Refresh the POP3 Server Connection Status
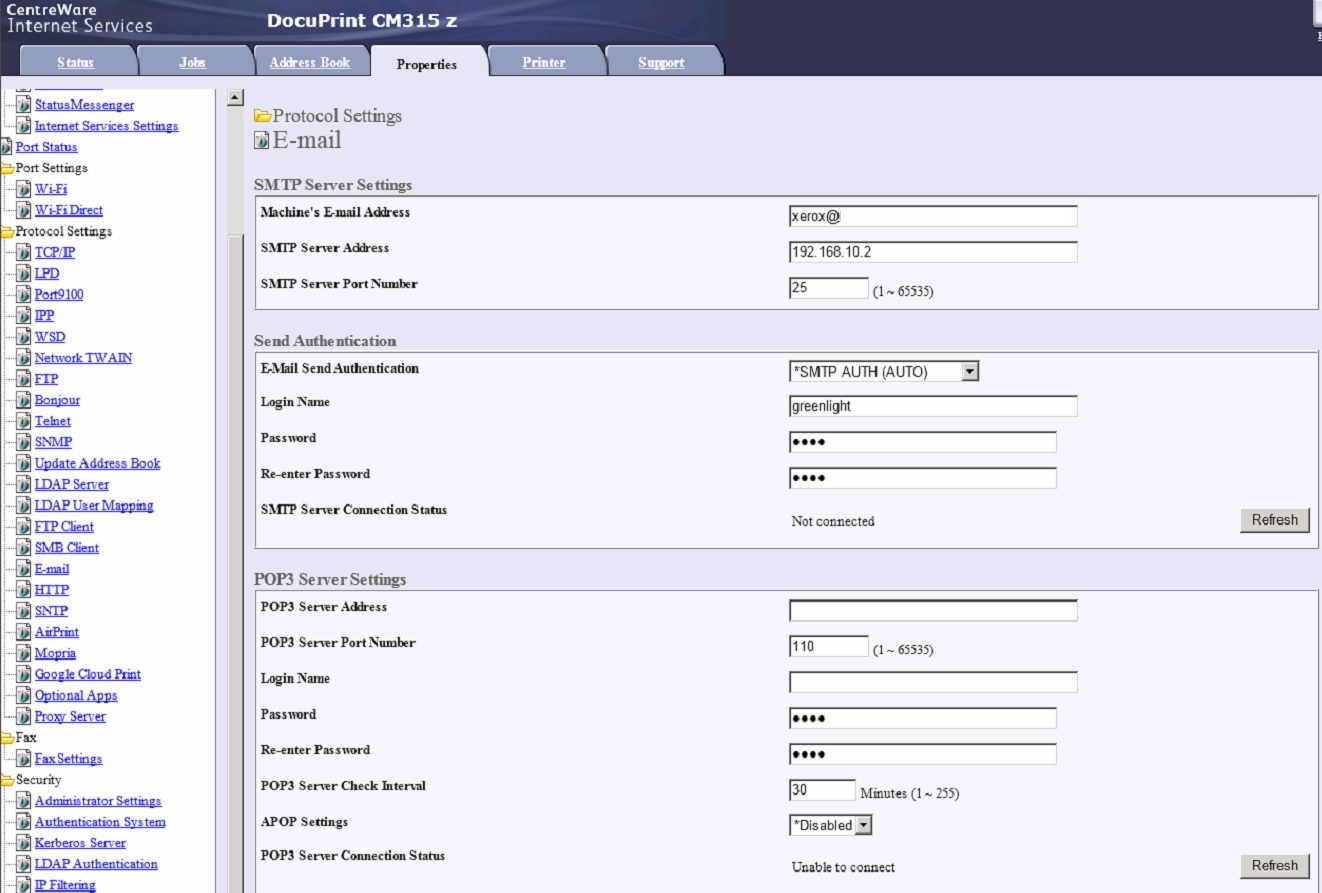Viewport: 1322px width, 893px height. pos(1275,866)
